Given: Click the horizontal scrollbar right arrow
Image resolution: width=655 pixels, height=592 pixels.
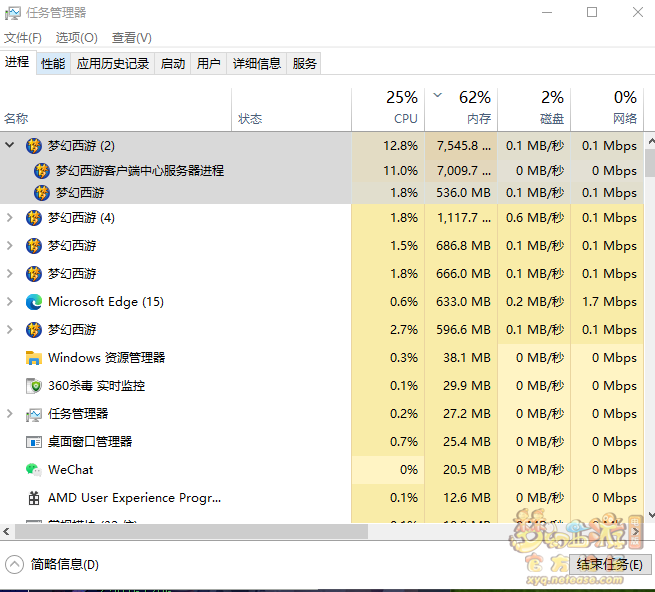Looking at the screenshot, I should pos(635,531).
